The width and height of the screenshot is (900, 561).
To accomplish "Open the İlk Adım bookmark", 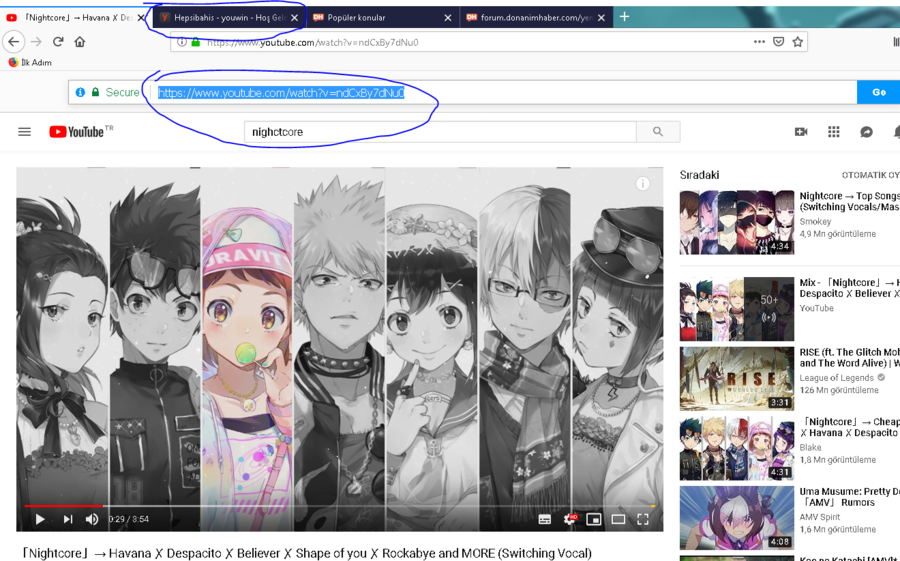I will 30,62.
